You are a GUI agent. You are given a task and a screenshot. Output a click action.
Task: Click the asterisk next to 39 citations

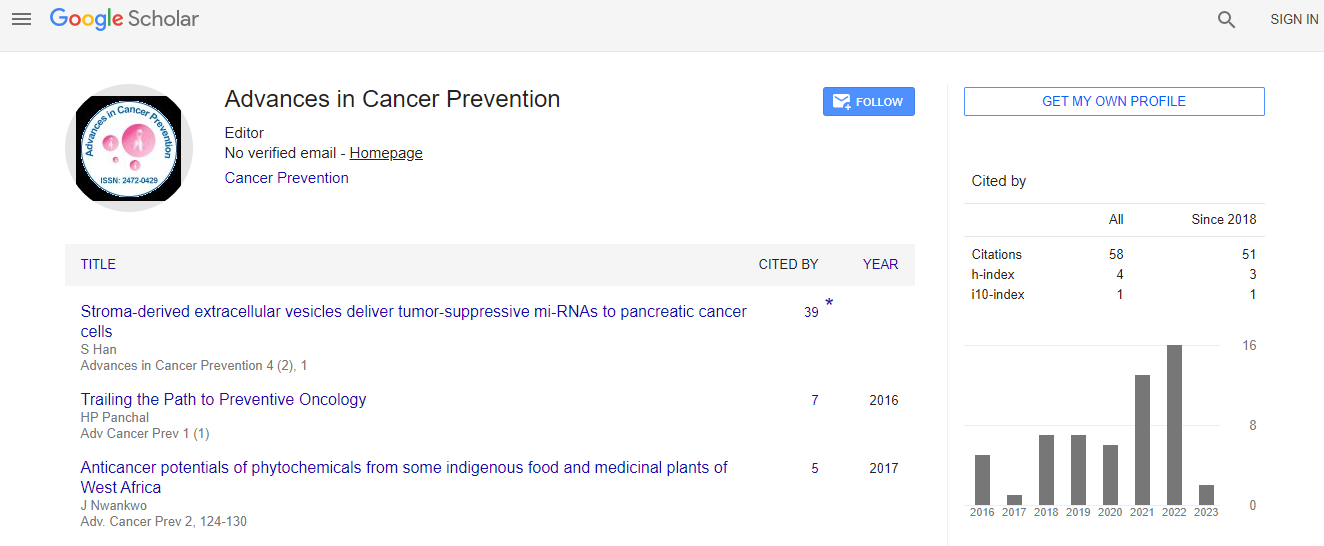click(829, 304)
